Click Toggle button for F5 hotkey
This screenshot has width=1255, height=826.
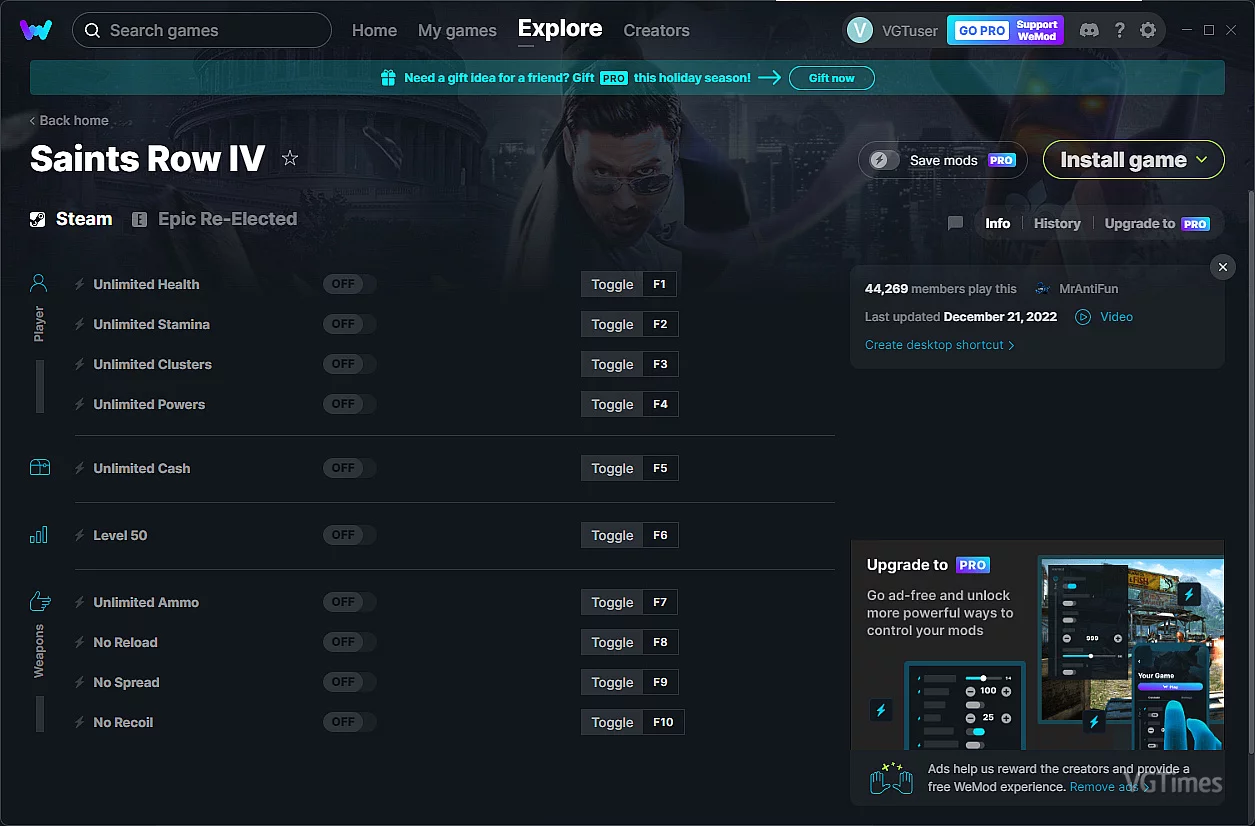tap(612, 468)
